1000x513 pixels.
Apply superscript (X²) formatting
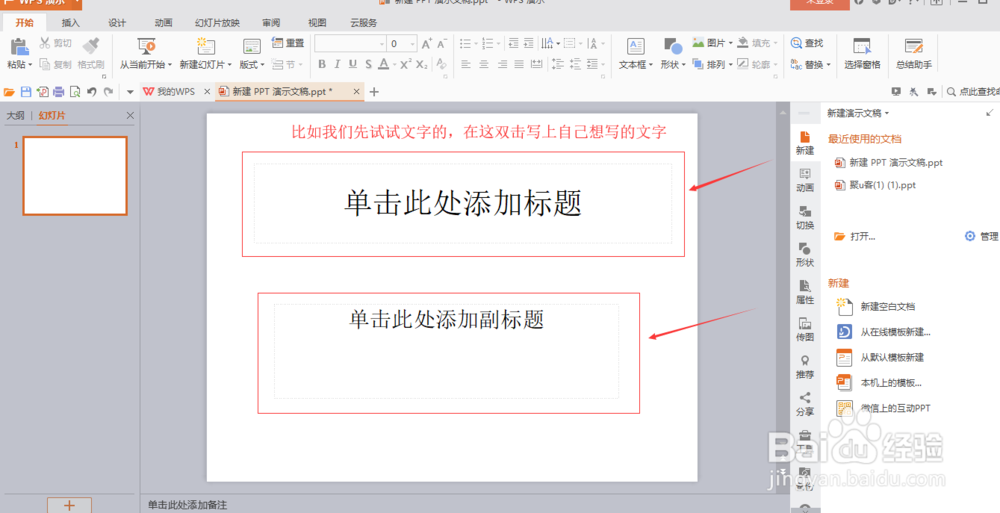point(406,64)
